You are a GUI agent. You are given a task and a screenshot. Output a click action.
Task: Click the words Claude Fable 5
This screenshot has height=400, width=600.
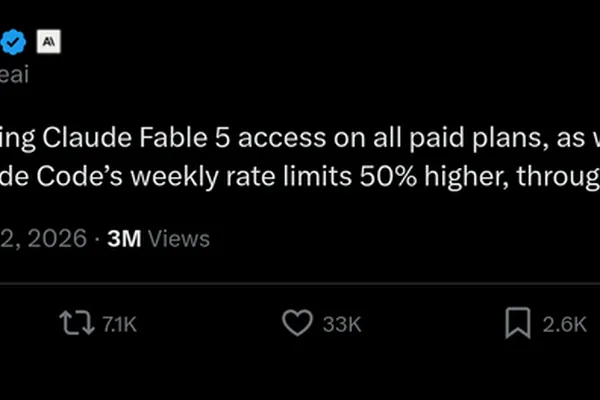click(136, 137)
